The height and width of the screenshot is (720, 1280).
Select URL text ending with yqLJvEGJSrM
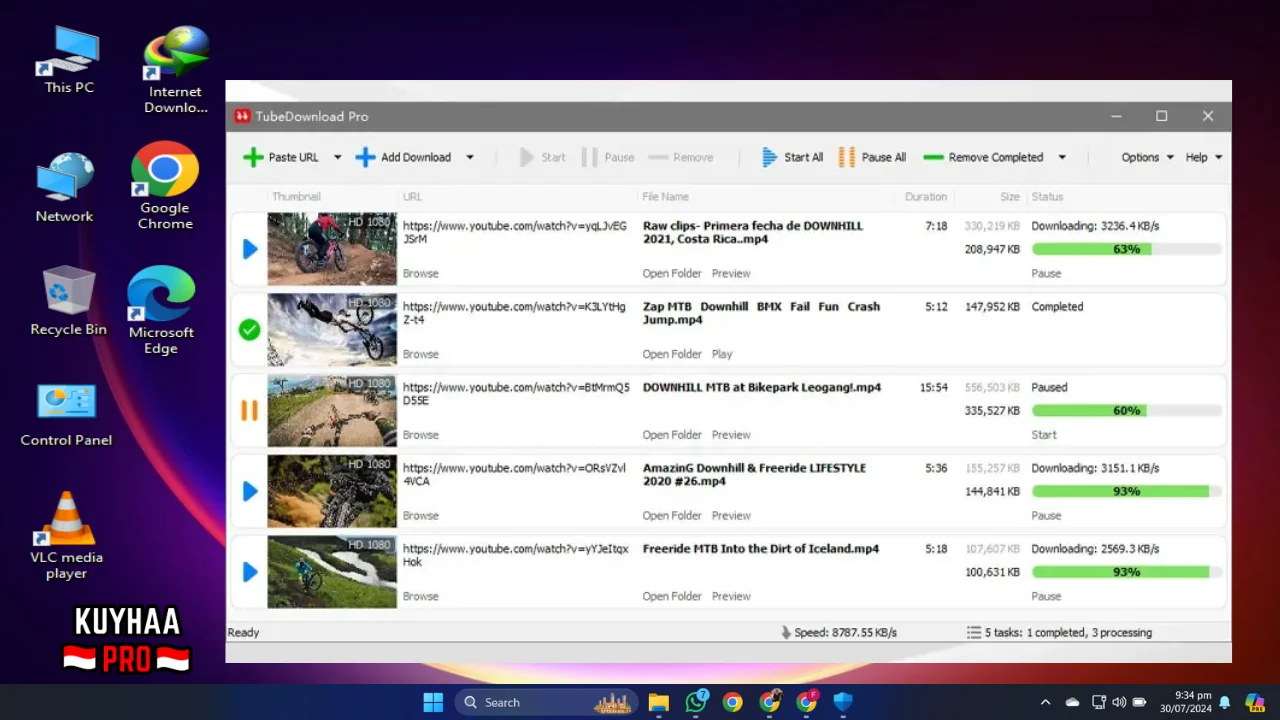point(514,232)
